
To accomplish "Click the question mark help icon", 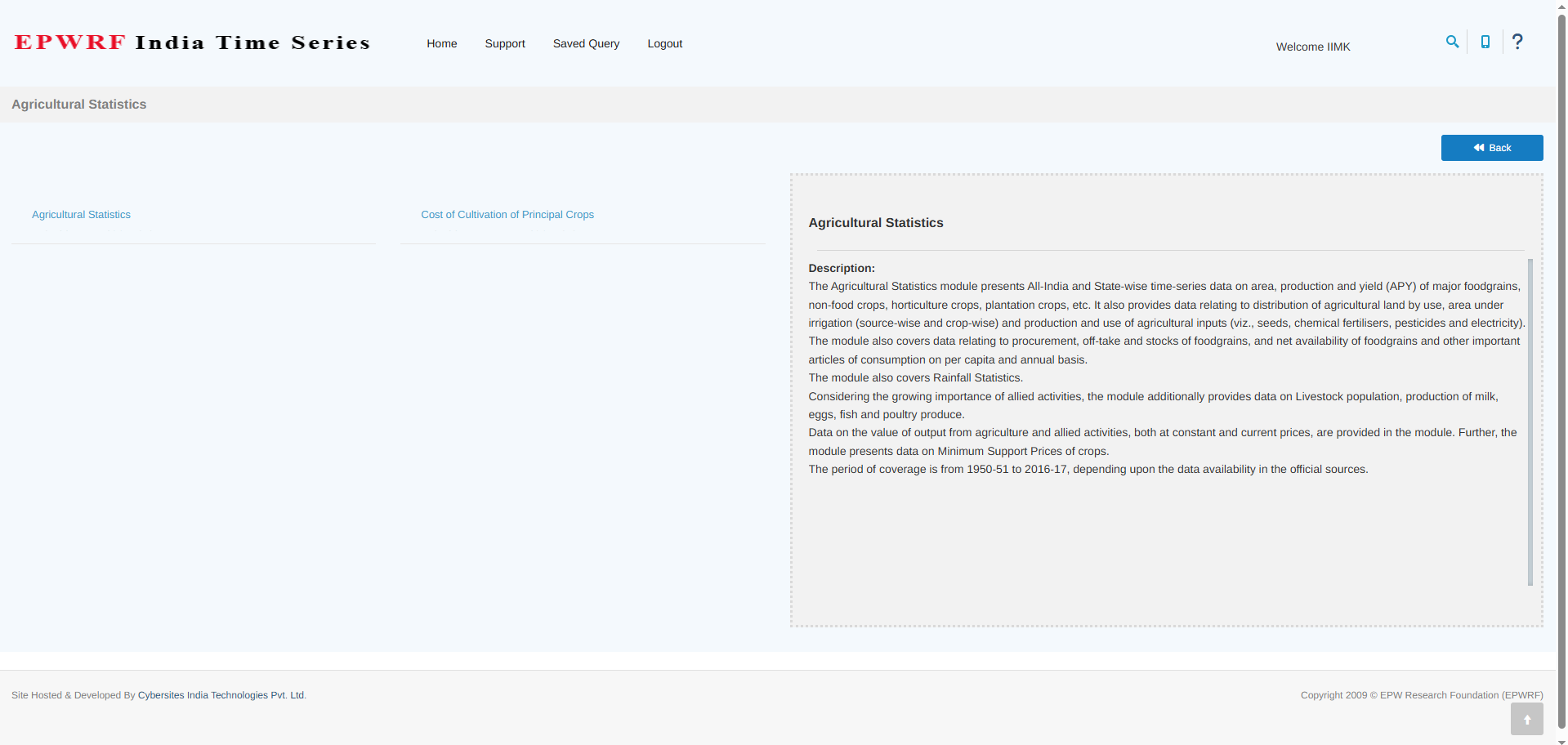I will [x=1517, y=42].
